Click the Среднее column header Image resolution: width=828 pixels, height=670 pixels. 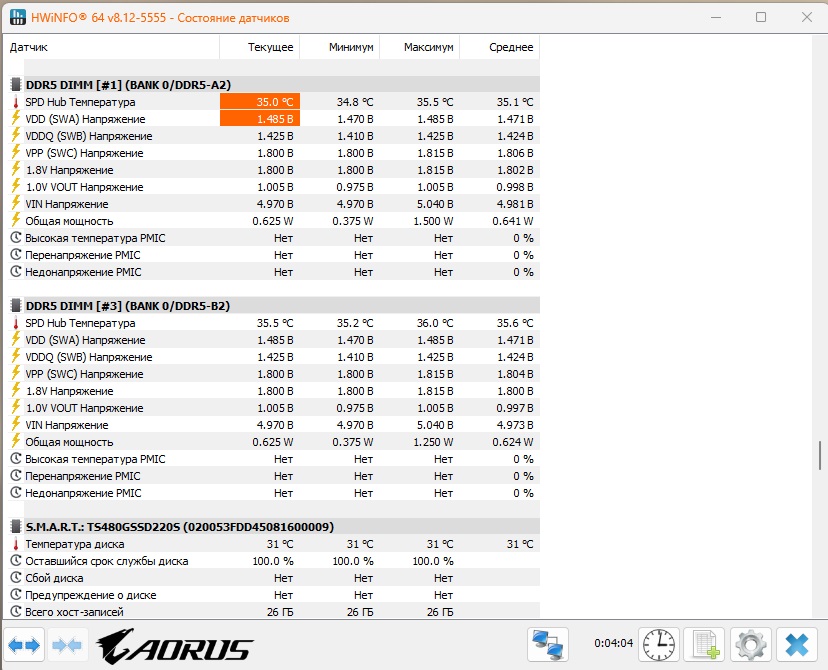[500, 47]
